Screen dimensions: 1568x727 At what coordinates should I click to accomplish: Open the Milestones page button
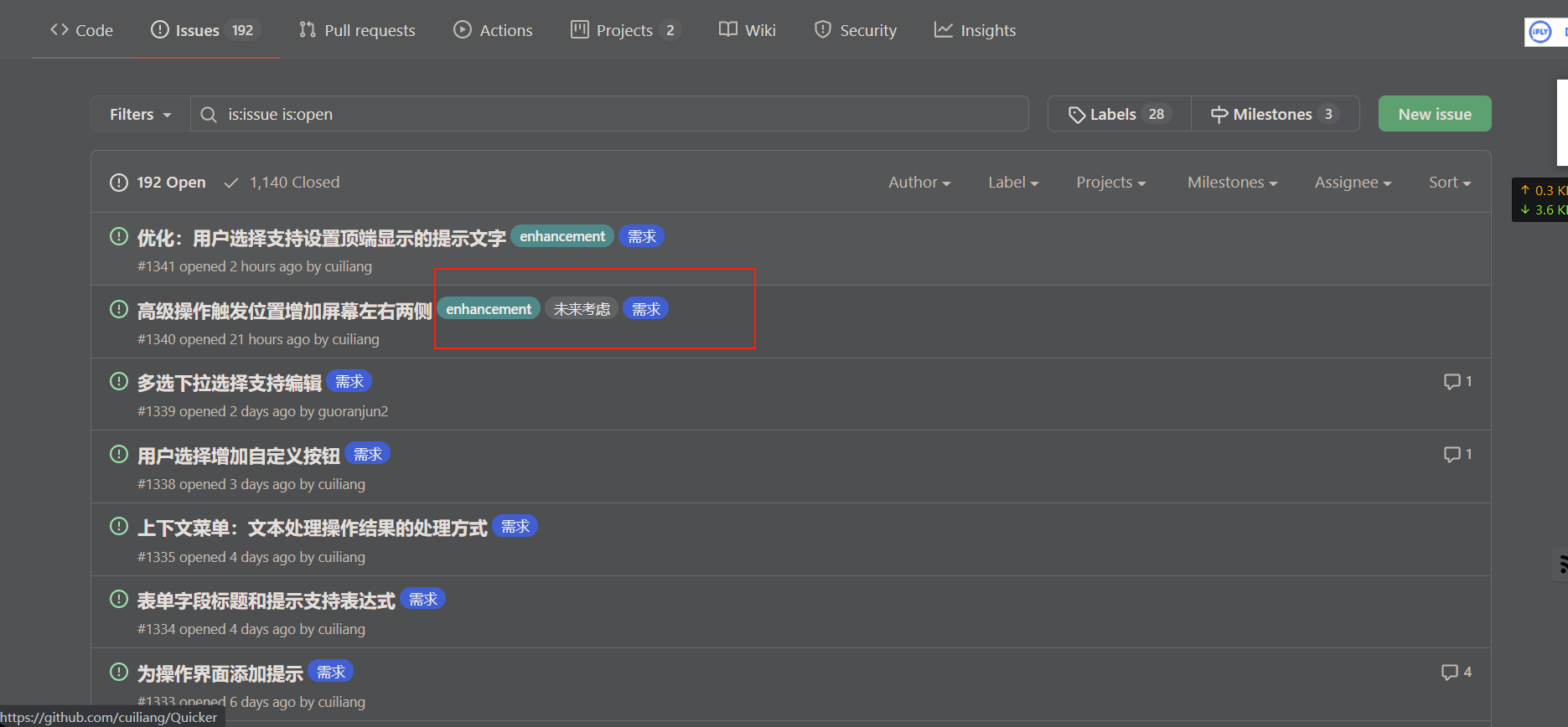(x=1276, y=114)
